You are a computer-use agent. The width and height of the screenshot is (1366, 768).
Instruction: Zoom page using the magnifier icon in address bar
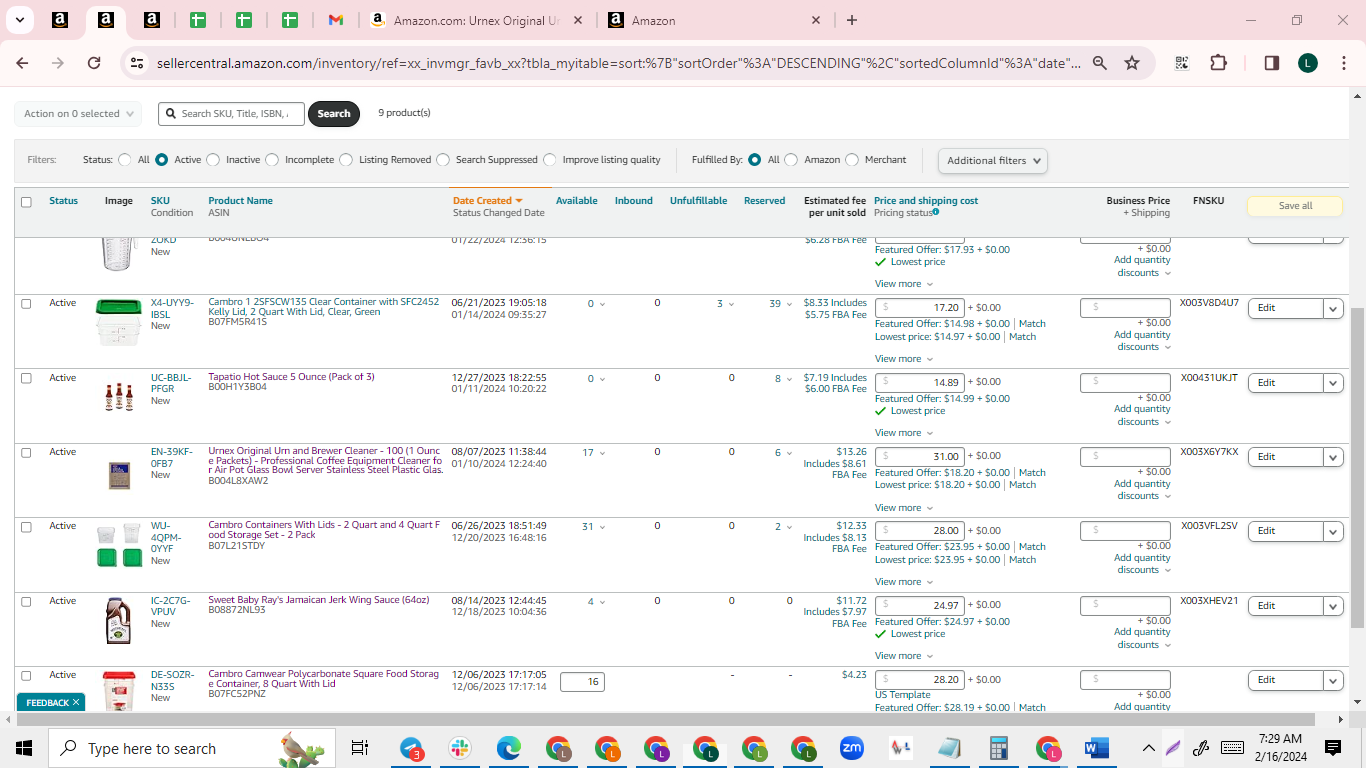point(1100,63)
